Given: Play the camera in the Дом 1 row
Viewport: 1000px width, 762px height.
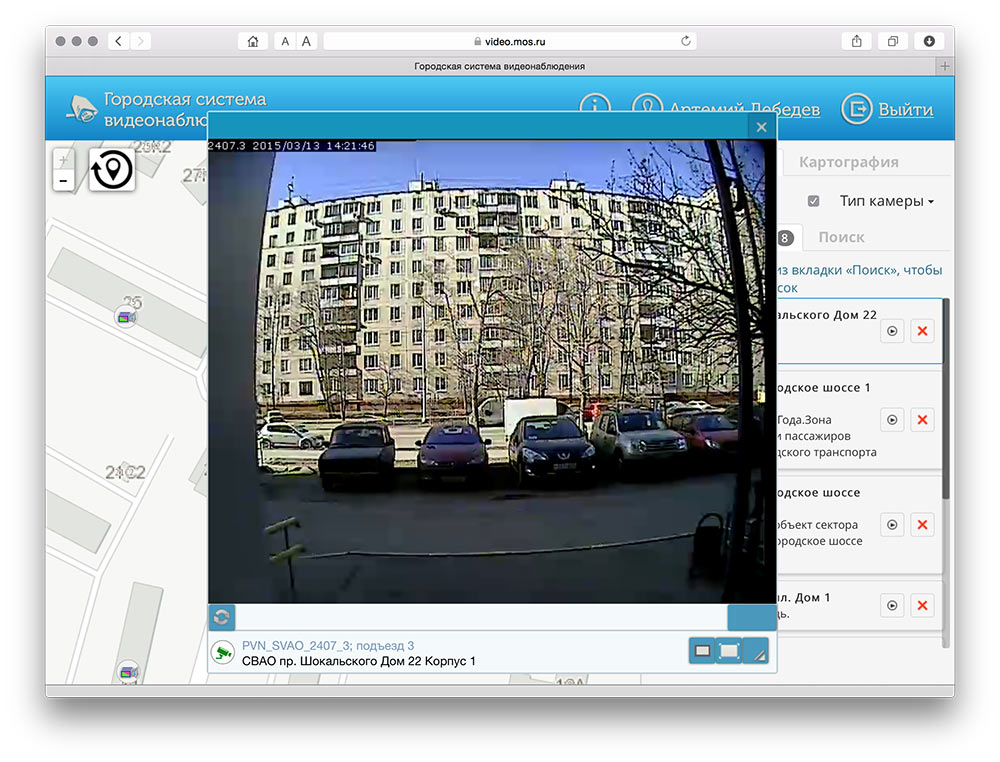Looking at the screenshot, I should click(x=892, y=605).
